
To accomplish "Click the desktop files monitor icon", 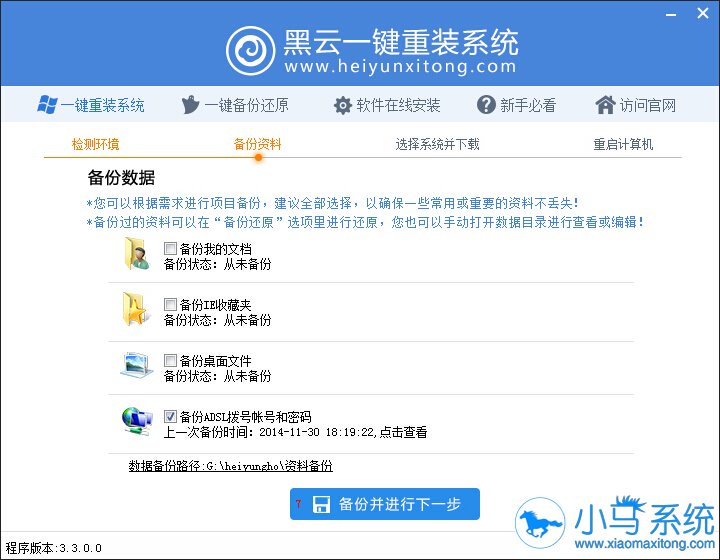I will tap(137, 365).
